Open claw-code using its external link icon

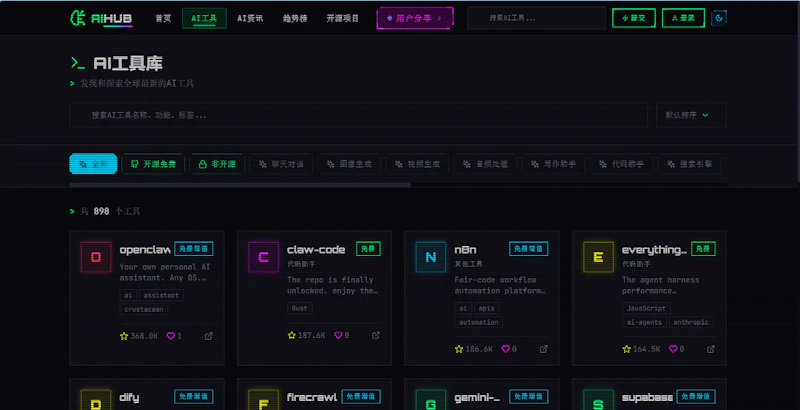[x=376, y=336]
